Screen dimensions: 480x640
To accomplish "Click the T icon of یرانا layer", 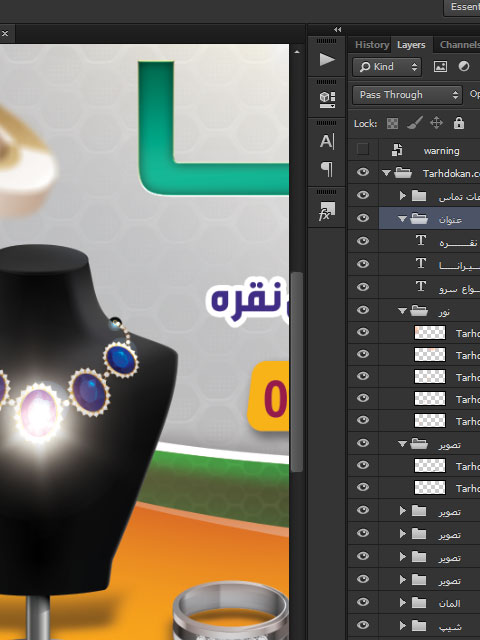I will [x=421, y=263].
